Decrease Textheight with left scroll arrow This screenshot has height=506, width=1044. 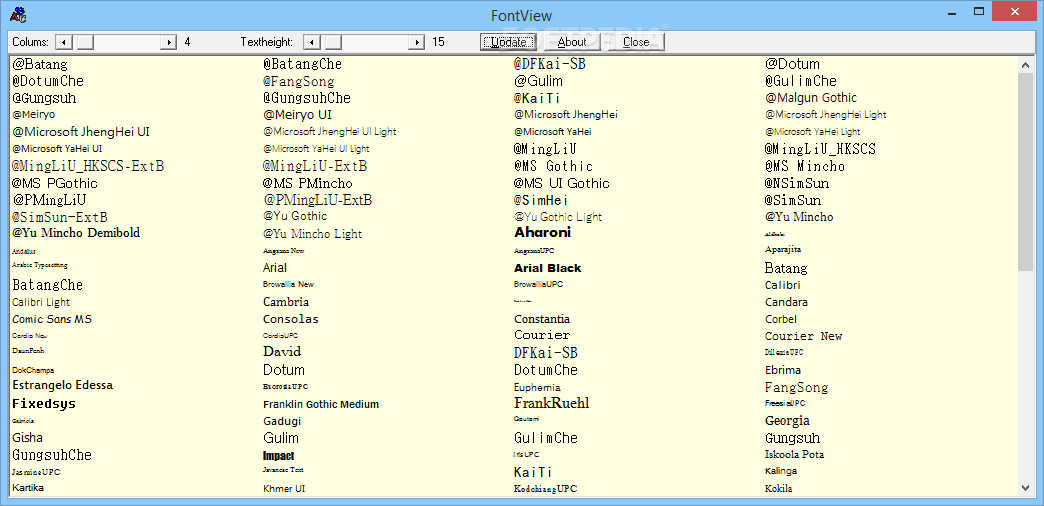pos(311,42)
